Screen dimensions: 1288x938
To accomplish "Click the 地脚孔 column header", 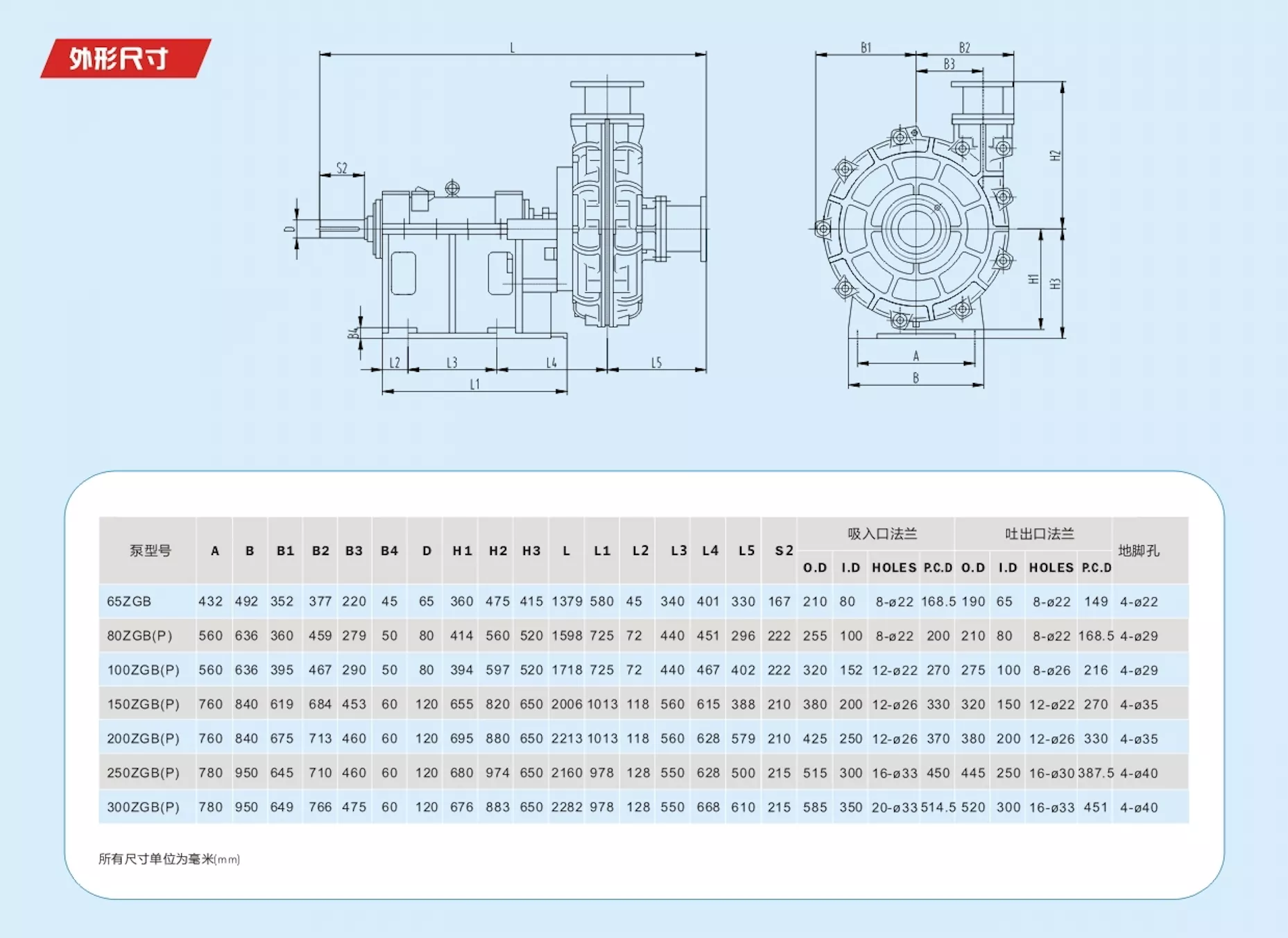I will [1139, 551].
